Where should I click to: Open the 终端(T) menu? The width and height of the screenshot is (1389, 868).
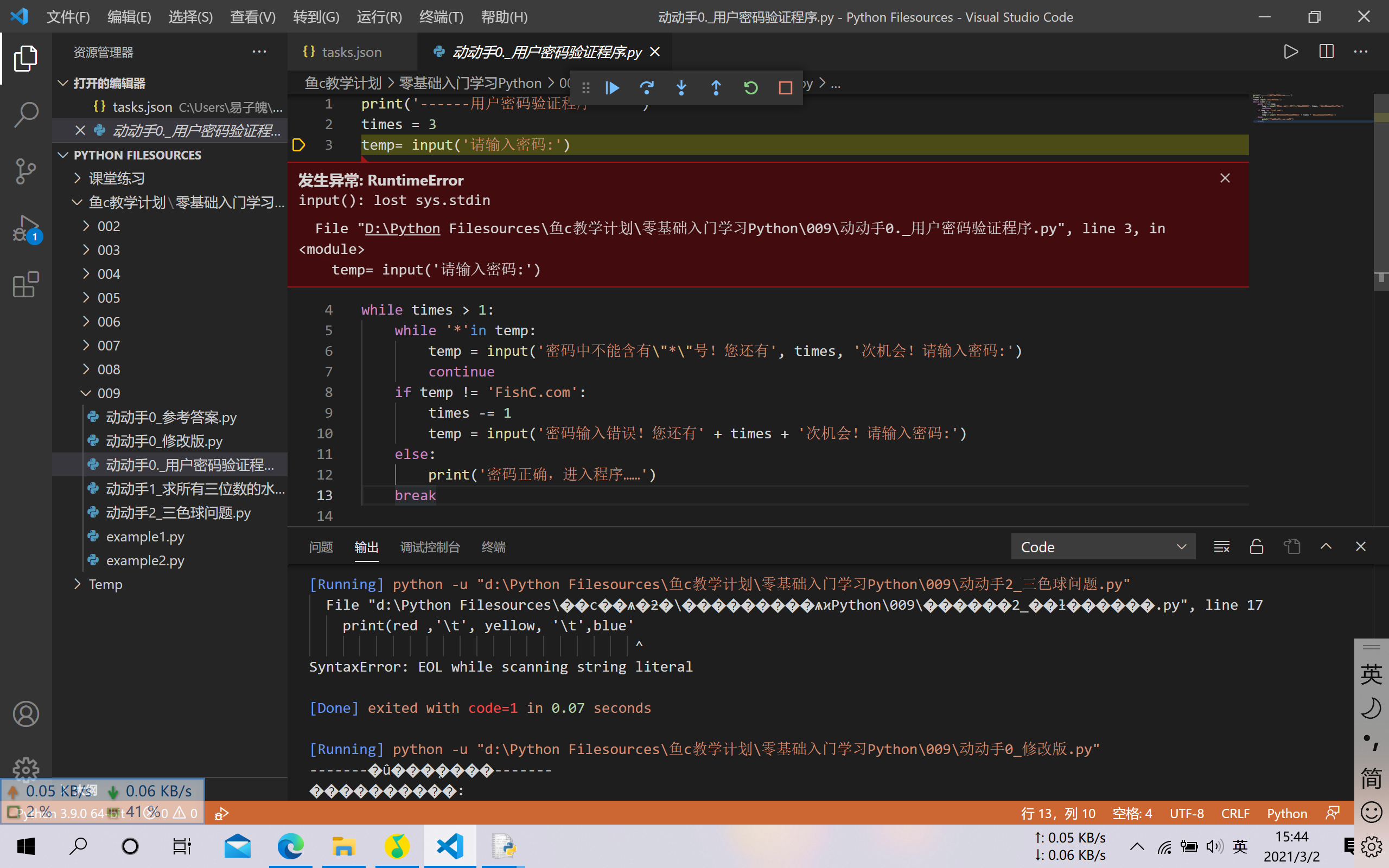click(x=441, y=17)
